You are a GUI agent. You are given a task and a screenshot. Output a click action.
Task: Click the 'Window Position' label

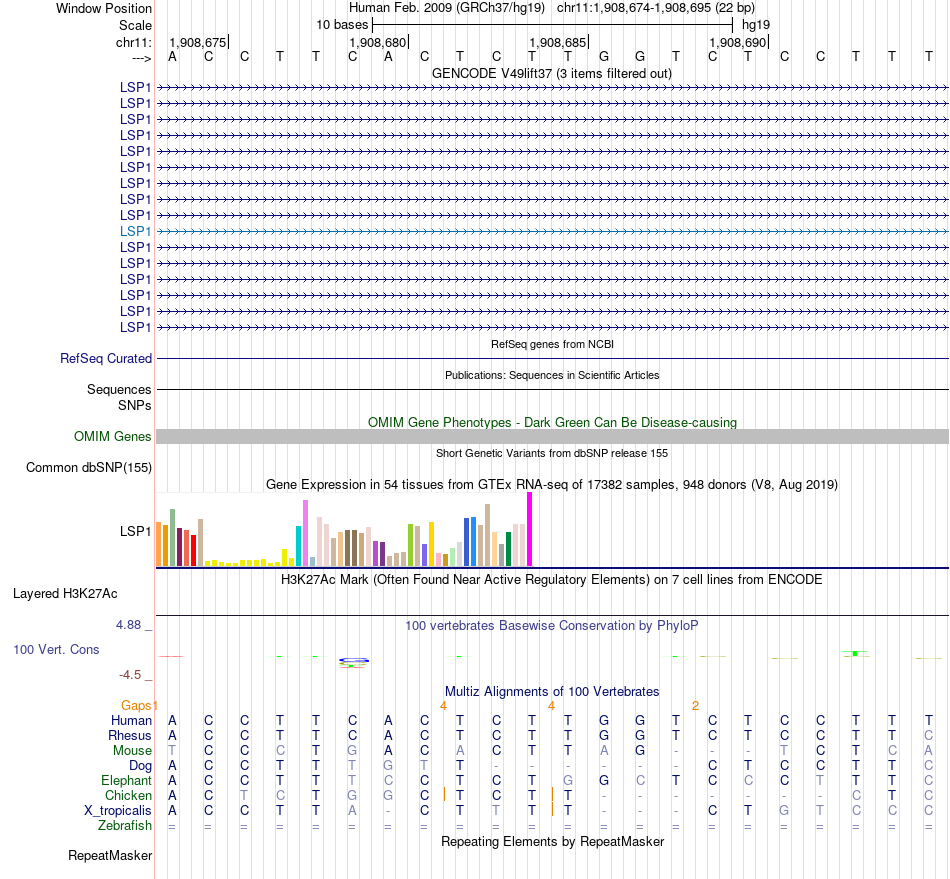(x=104, y=8)
